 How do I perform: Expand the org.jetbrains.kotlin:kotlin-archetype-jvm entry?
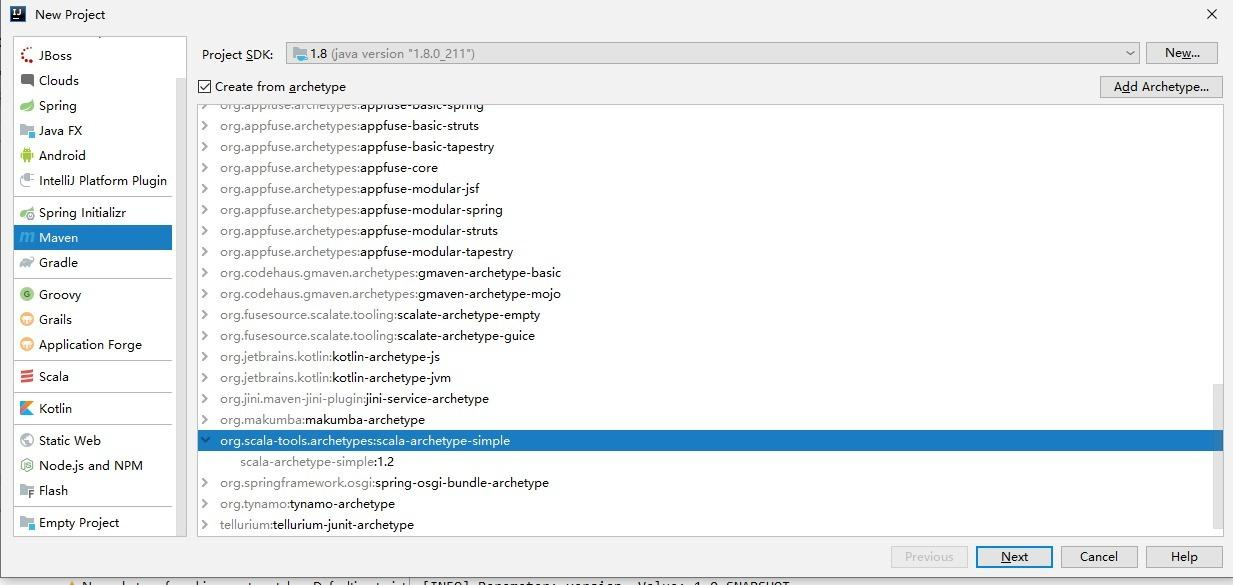(x=205, y=377)
